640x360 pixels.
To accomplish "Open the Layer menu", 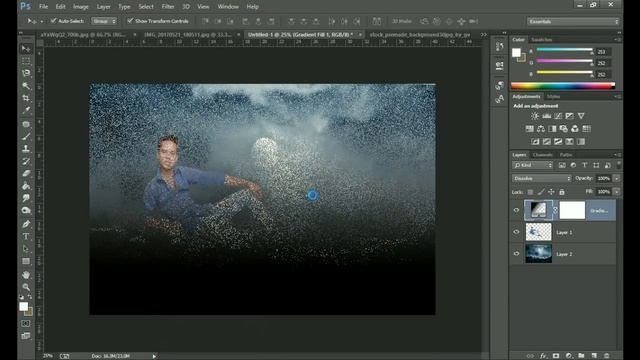I will 103,7.
